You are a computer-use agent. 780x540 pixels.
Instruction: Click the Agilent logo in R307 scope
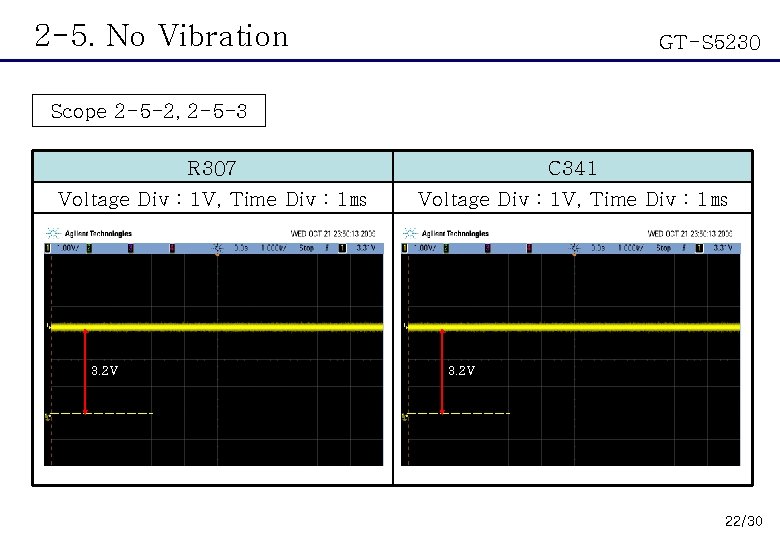click(x=53, y=233)
